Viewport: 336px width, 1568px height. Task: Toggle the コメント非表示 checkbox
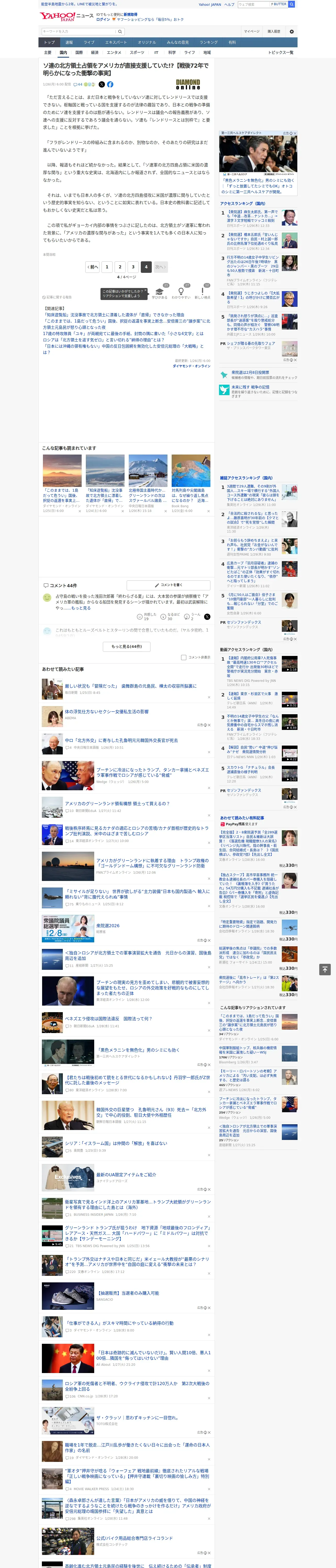click(x=183, y=658)
